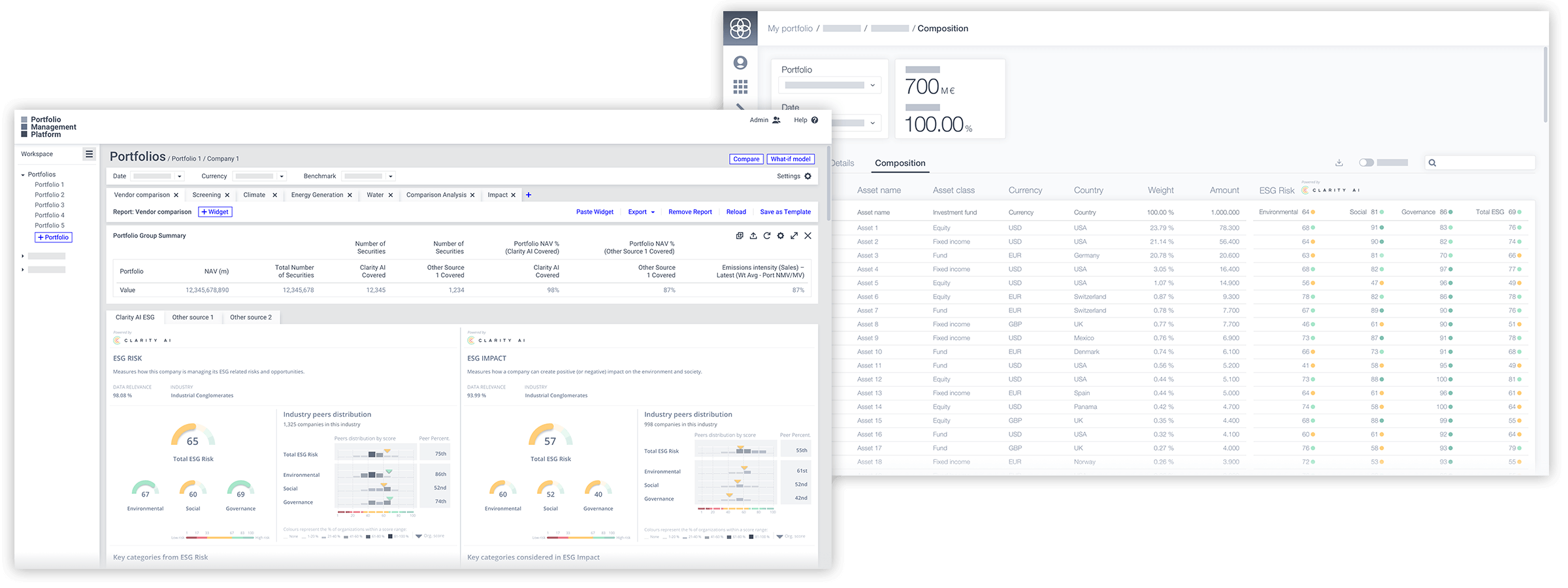Open widget settings gear on Portfolio Group Summary
This screenshot has width=1568, height=588.
click(780, 236)
